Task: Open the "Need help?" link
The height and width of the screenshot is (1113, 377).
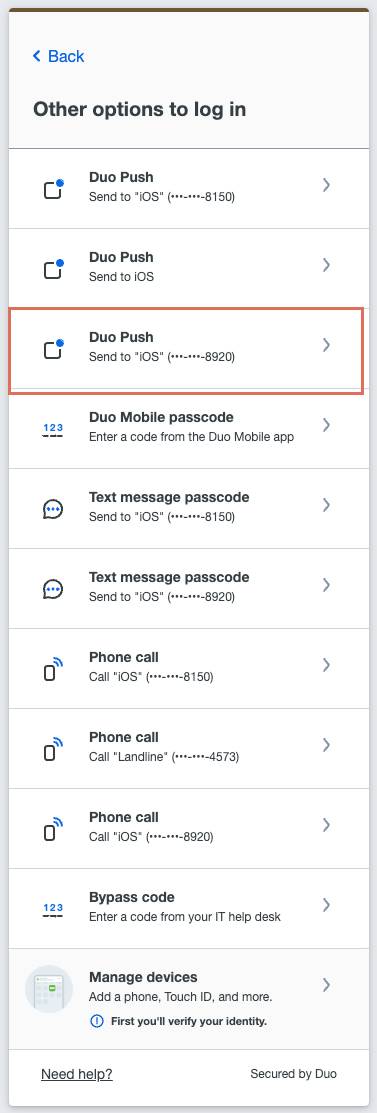Action: tap(77, 1074)
